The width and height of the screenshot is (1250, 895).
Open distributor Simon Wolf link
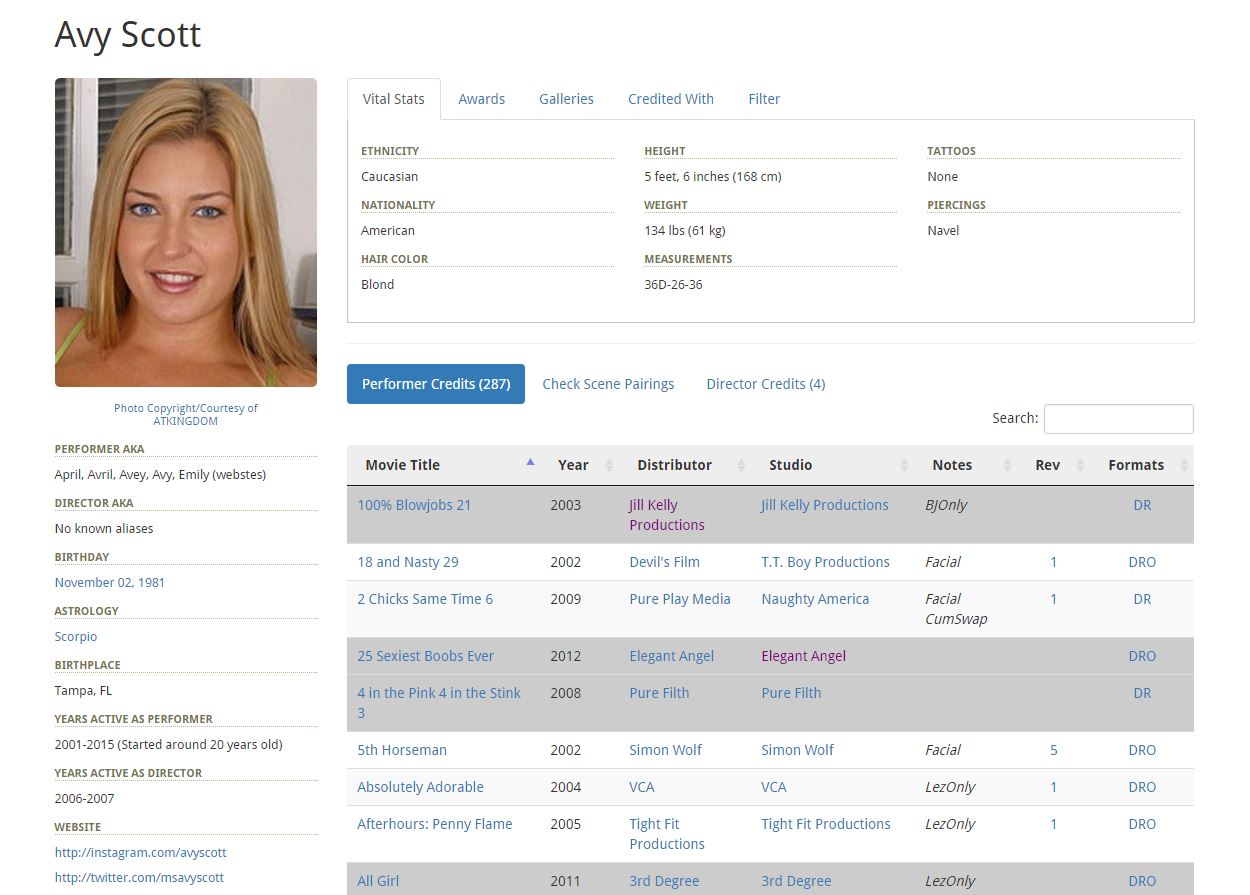point(665,750)
